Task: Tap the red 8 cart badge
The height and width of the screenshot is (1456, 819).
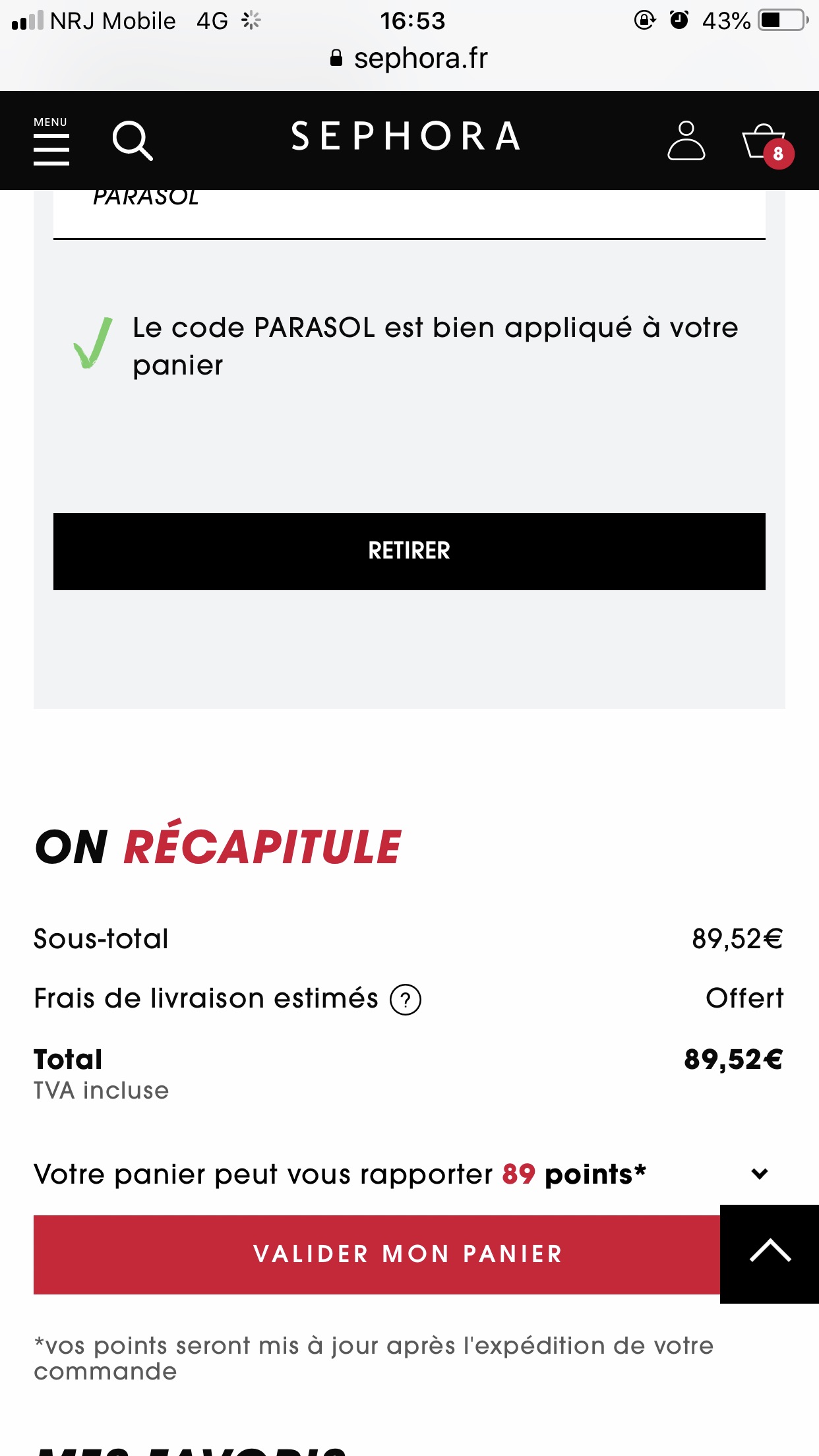Action: click(778, 154)
